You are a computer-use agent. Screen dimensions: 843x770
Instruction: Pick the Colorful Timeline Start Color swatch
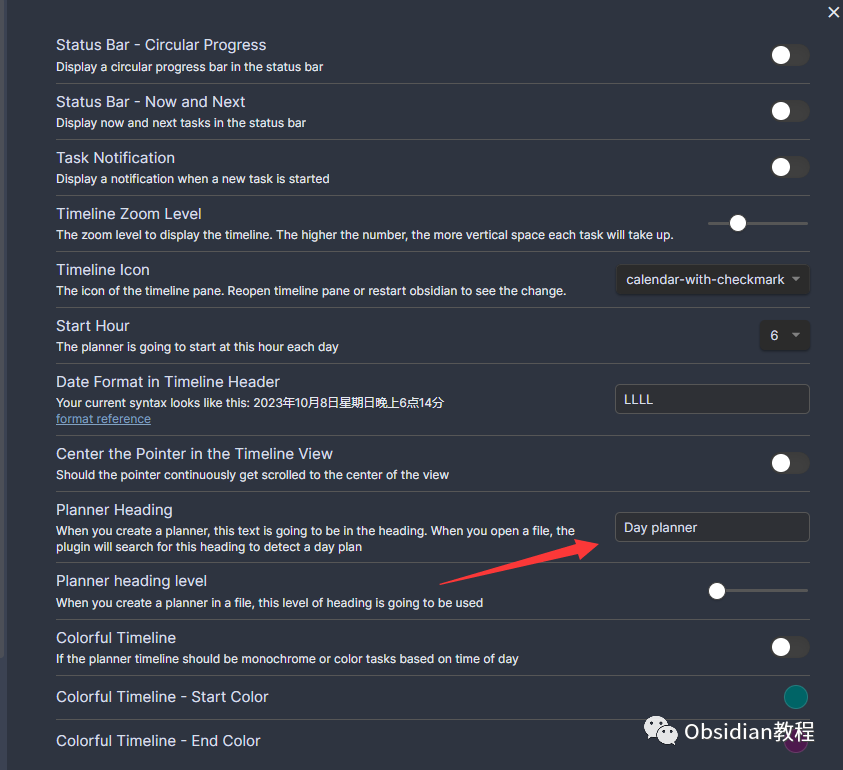[x=796, y=697]
